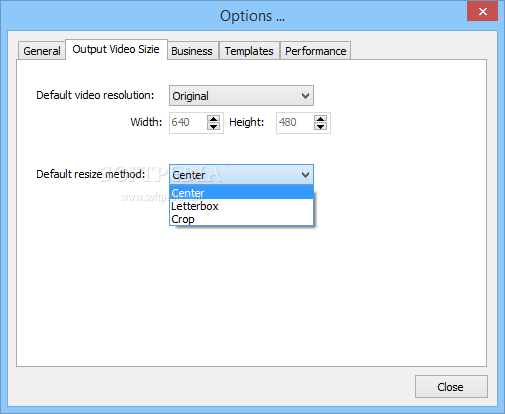Increase Width with the up arrow
This screenshot has height=414, width=505.
[x=213, y=119]
